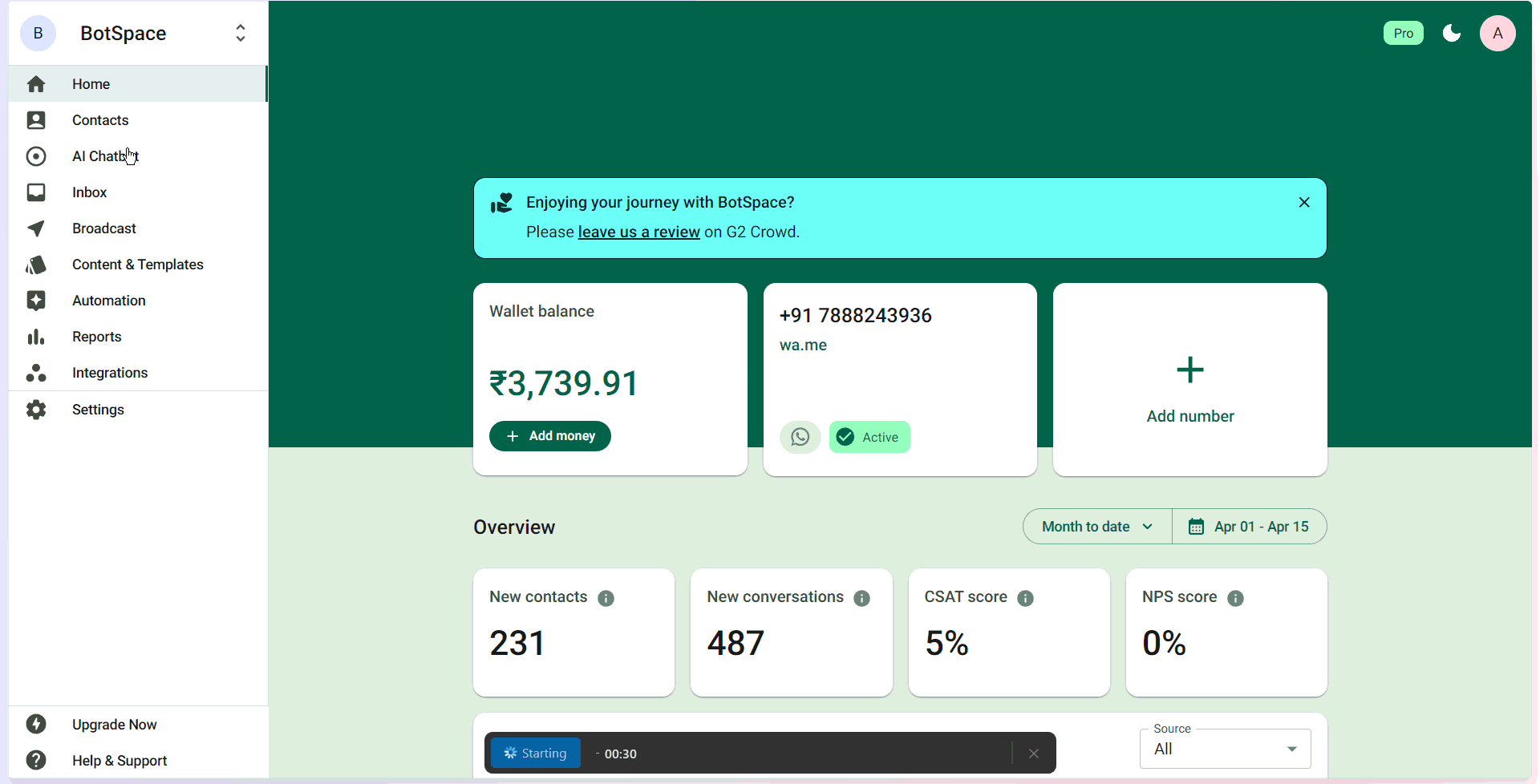Image resolution: width=1540 pixels, height=784 pixels.
Task: Click the Help & Support question icon
Action: point(36,760)
